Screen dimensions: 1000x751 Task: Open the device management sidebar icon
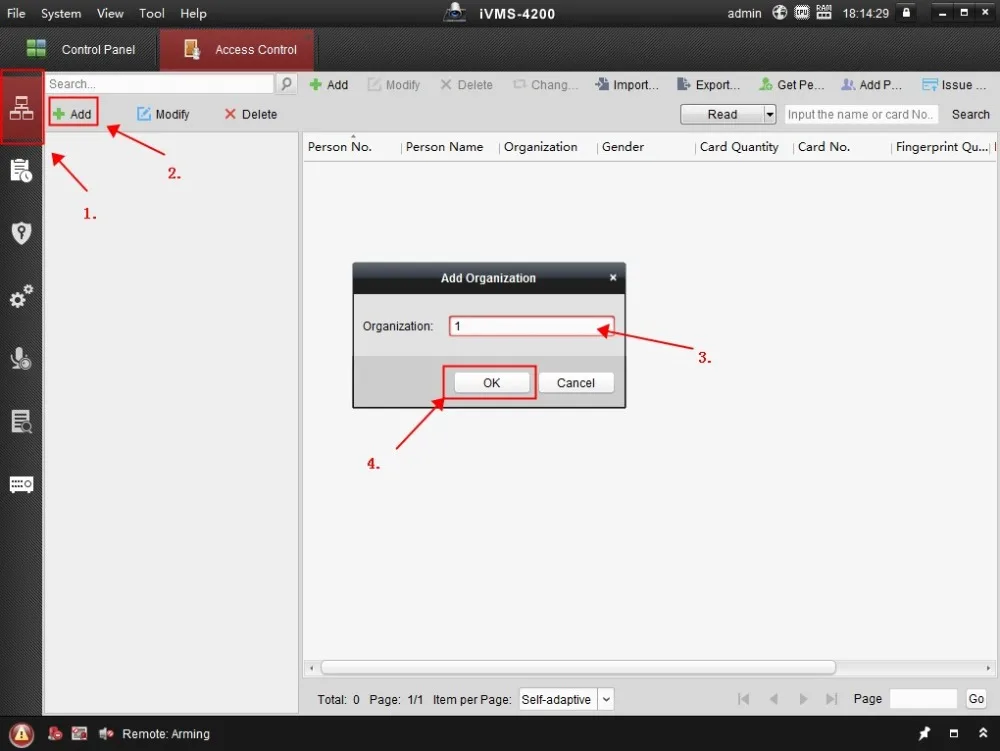click(21, 485)
